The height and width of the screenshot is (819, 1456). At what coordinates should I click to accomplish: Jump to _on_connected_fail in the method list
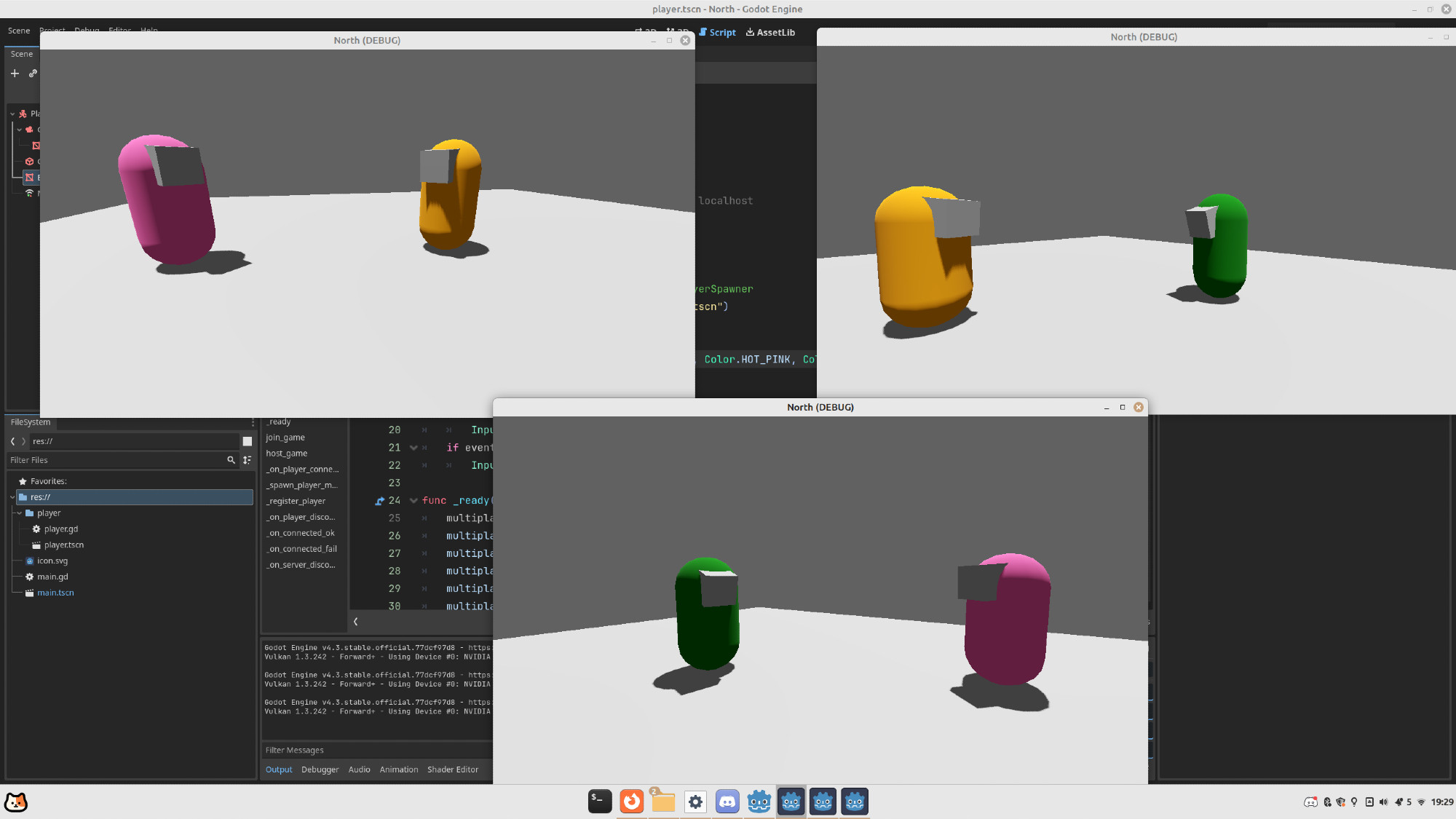[x=301, y=549]
